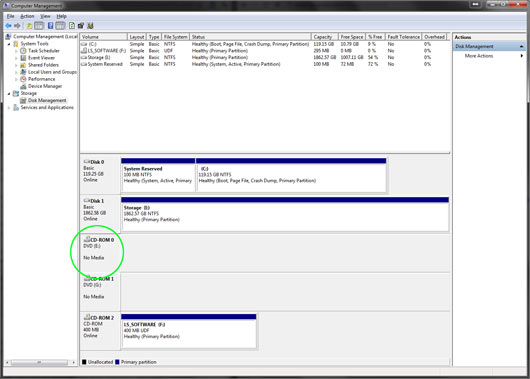
Task: Click the Device Manager icon
Action: pos(23,86)
